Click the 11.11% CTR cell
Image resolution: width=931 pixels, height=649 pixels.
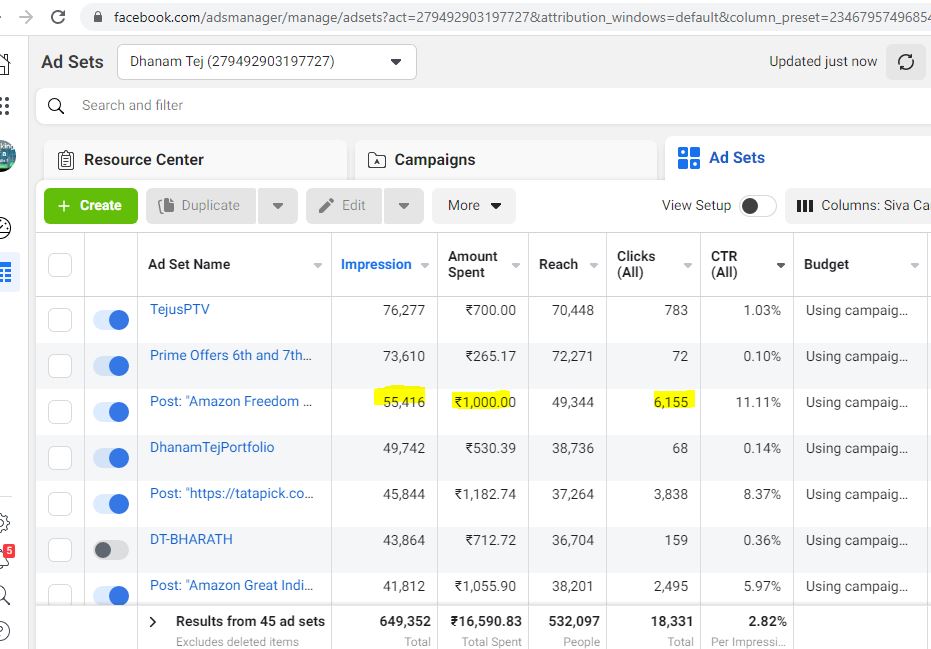[758, 402]
